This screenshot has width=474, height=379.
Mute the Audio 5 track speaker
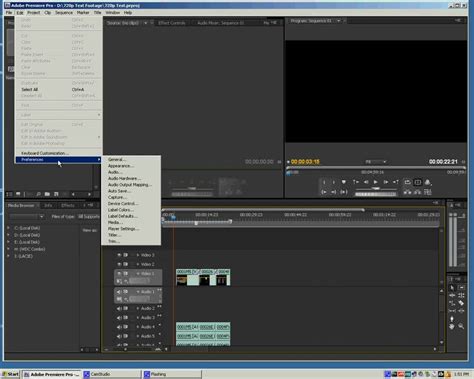119,336
